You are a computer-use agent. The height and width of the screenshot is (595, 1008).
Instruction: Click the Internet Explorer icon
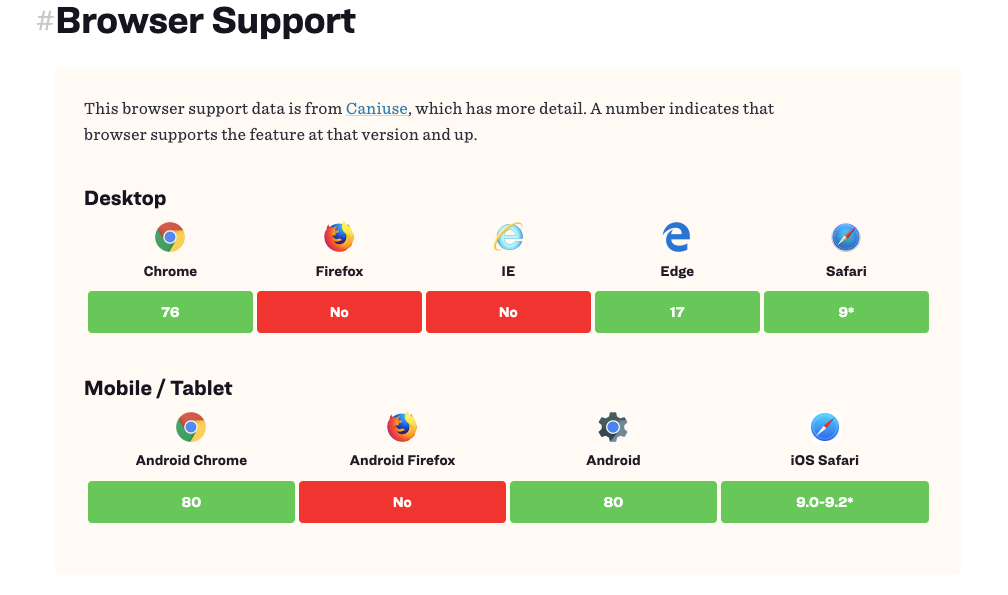(x=508, y=237)
